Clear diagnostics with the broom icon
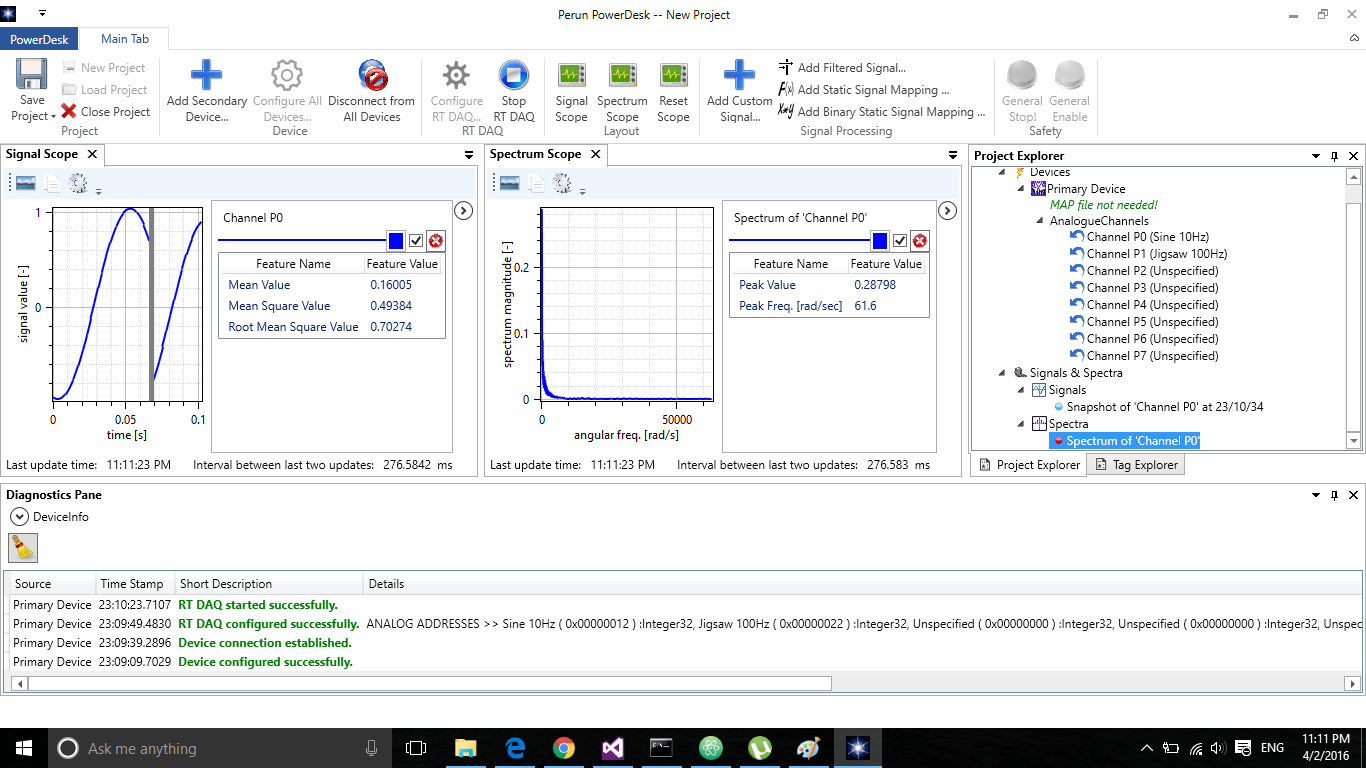Screen dimensions: 1366x768 point(23,546)
